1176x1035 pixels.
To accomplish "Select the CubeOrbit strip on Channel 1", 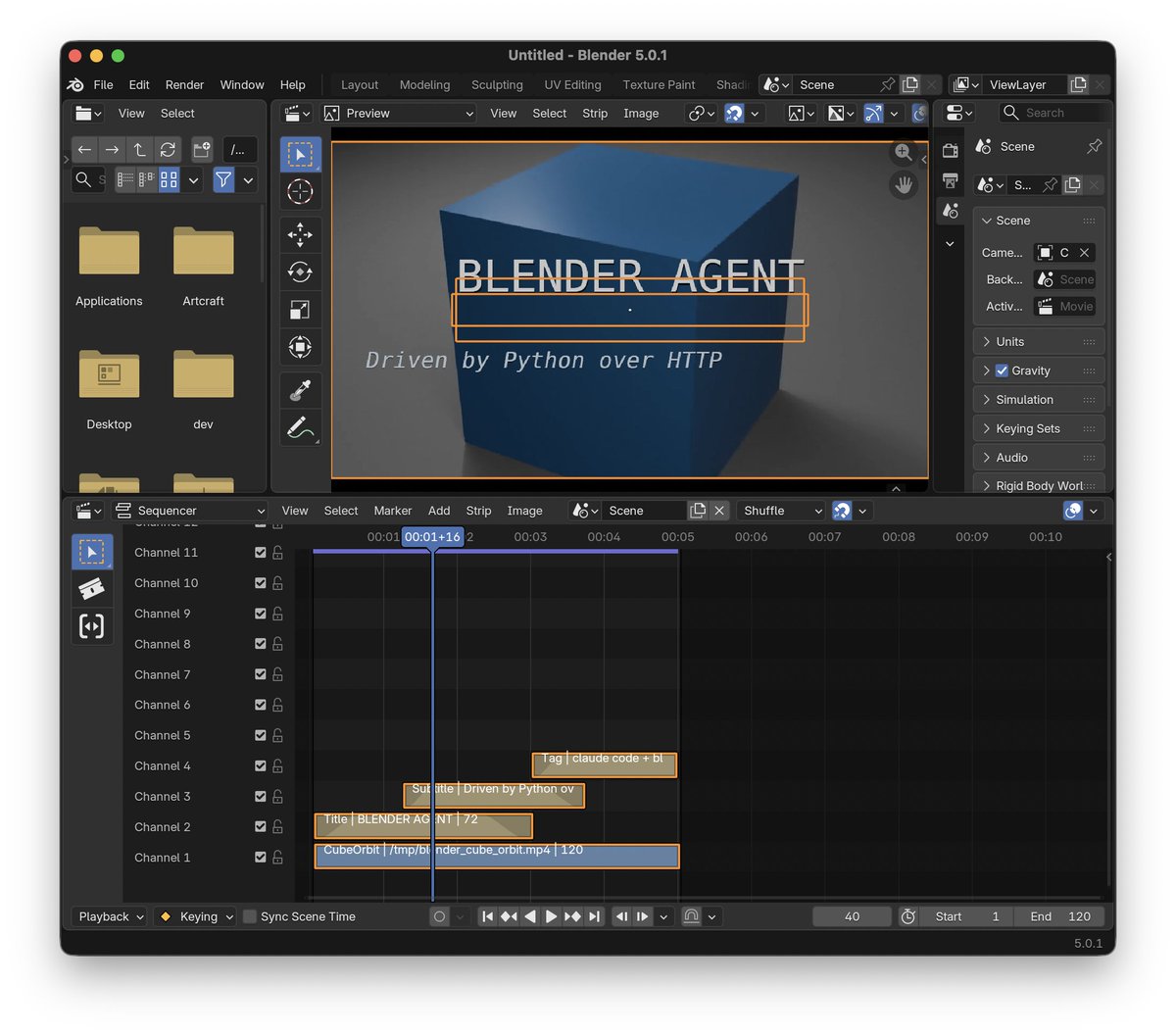I will [x=497, y=857].
